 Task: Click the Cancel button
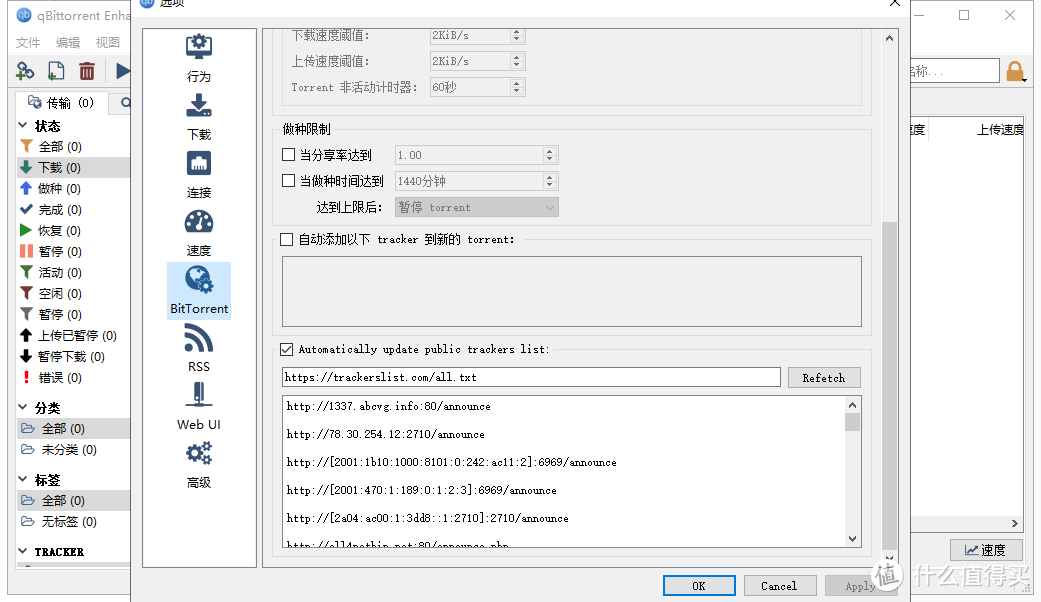point(780,585)
